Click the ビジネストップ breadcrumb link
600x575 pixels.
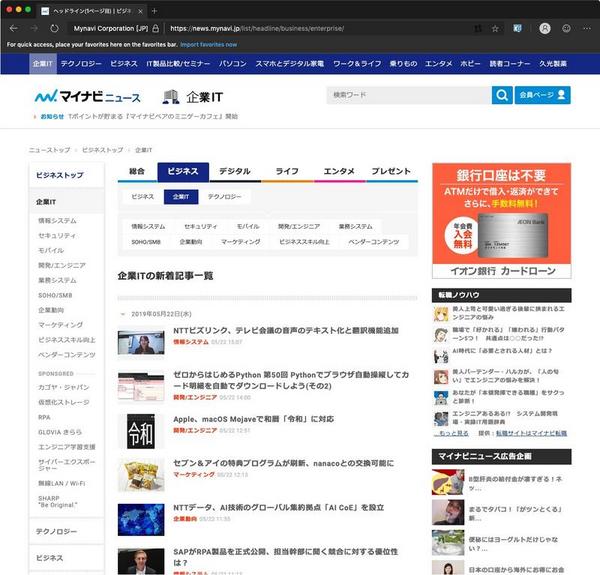coord(103,150)
